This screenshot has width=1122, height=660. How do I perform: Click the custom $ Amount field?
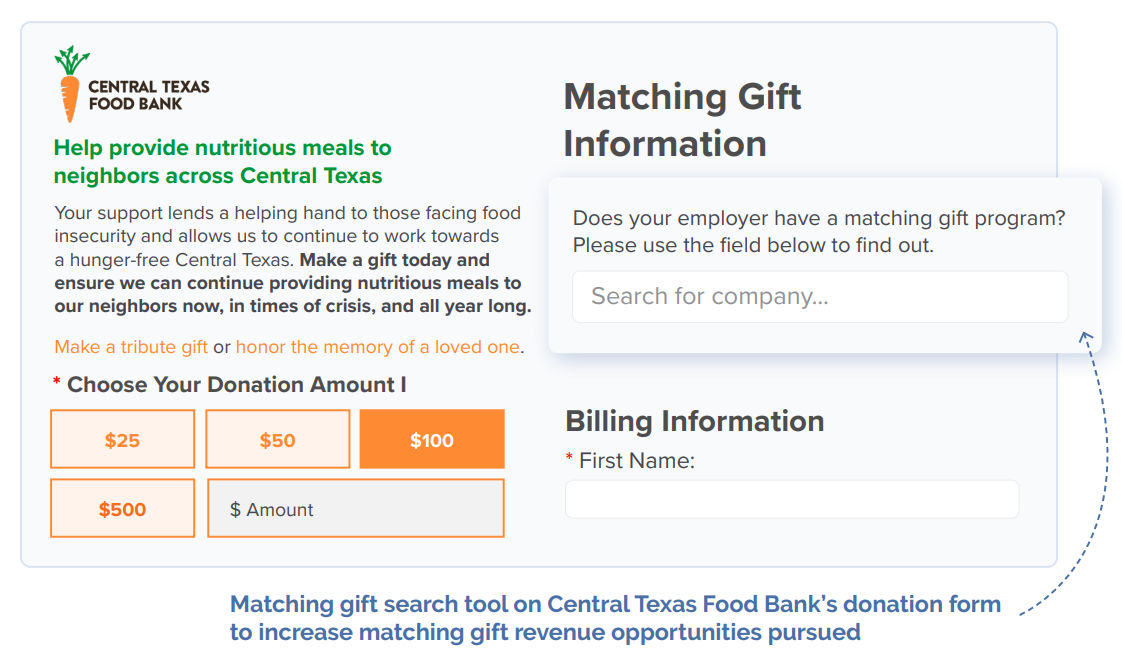pos(355,507)
